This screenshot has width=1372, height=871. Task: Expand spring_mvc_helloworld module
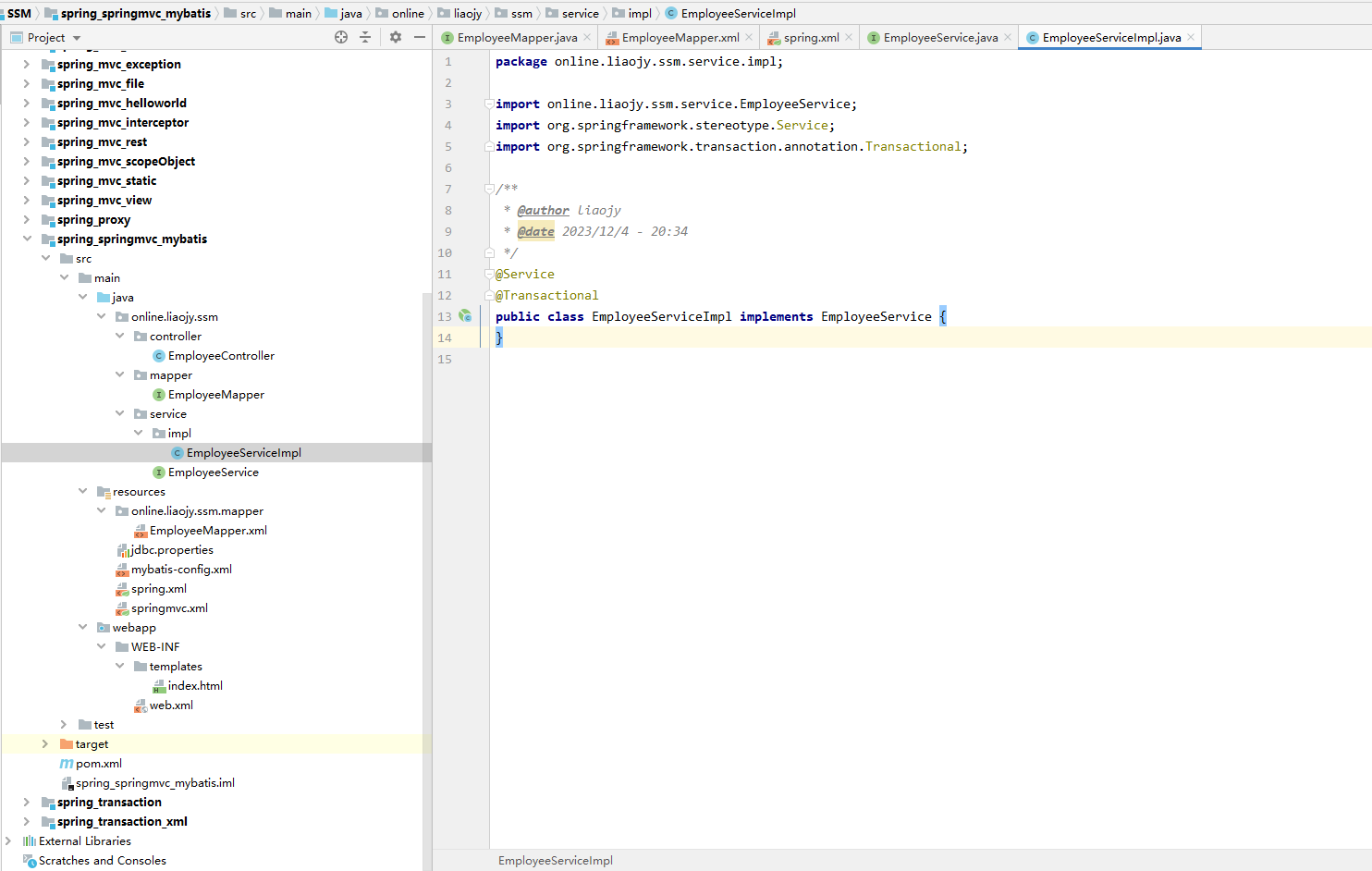[27, 104]
